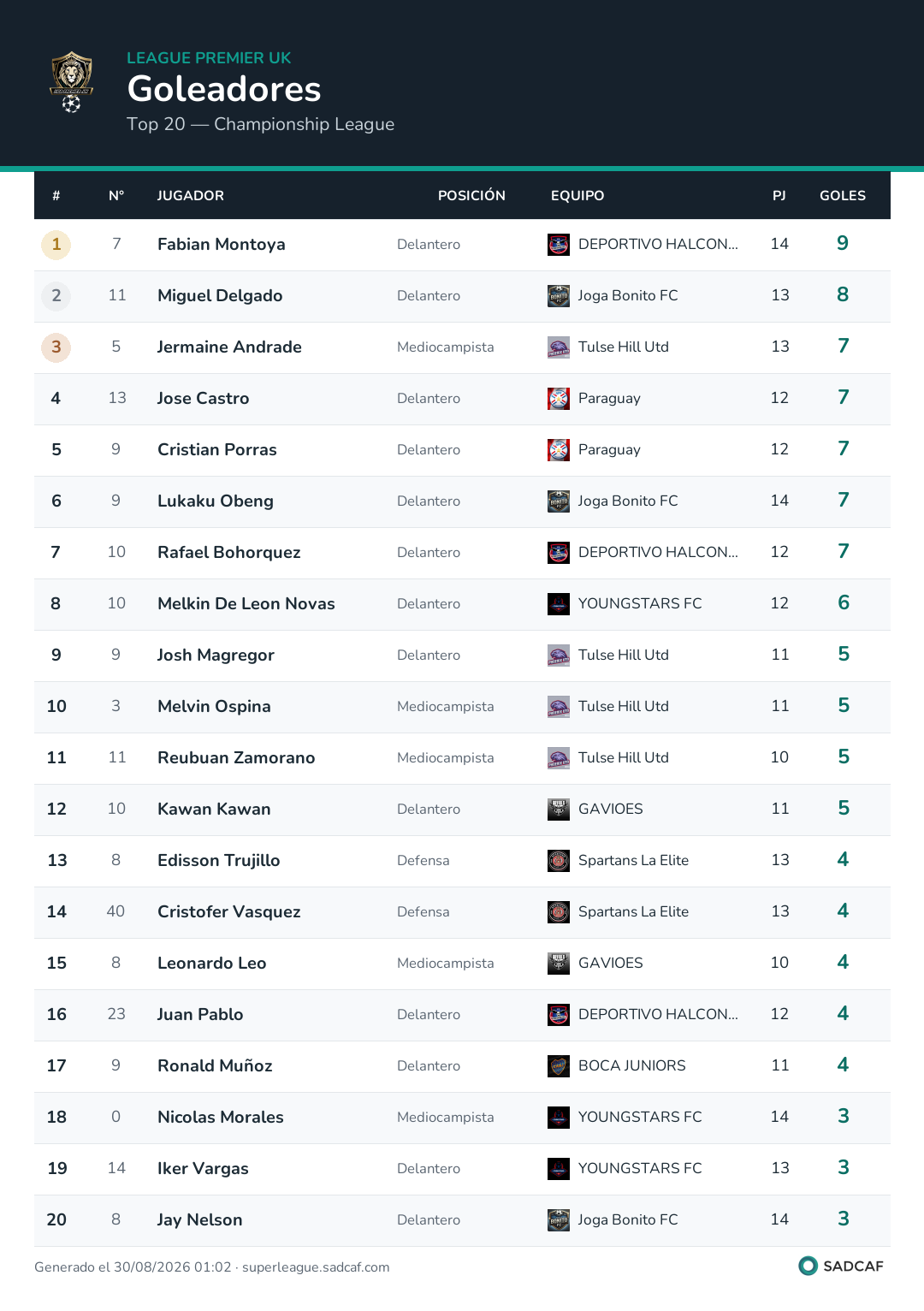Click the Tulse Hill Utd crest beside Jermaine Andrade
The width and height of the screenshot is (924, 1311).
pyautogui.click(x=559, y=347)
